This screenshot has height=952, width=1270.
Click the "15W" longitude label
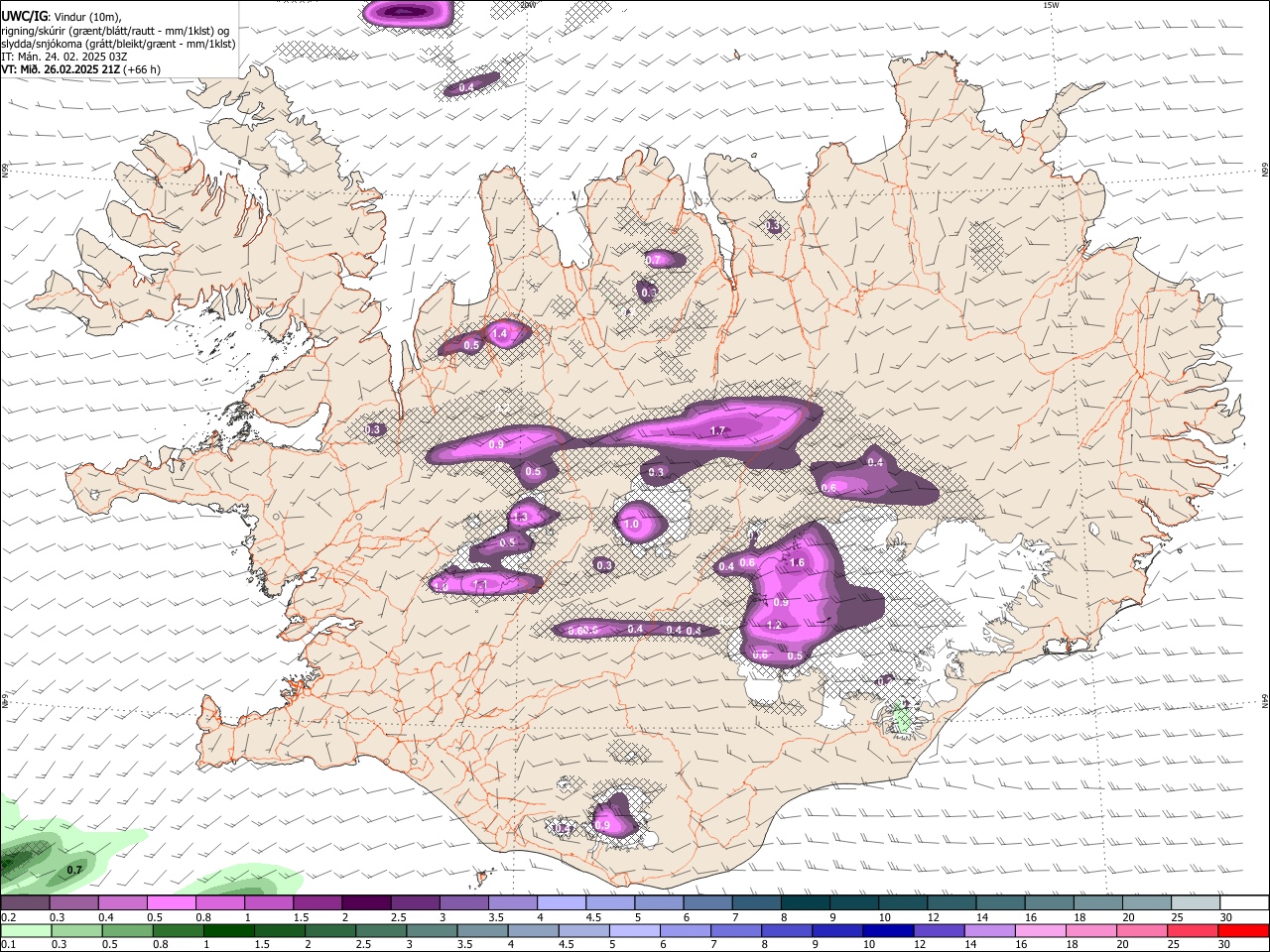pos(1050,5)
